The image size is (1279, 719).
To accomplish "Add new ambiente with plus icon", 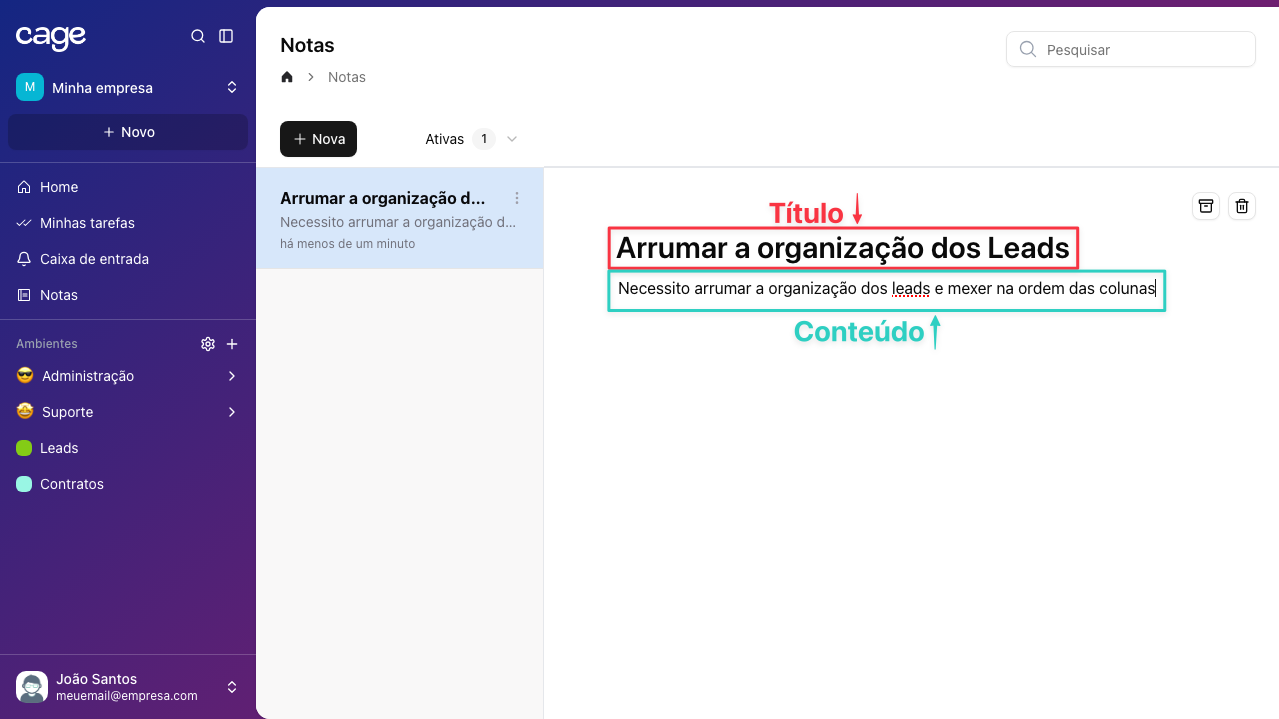I will click(232, 344).
